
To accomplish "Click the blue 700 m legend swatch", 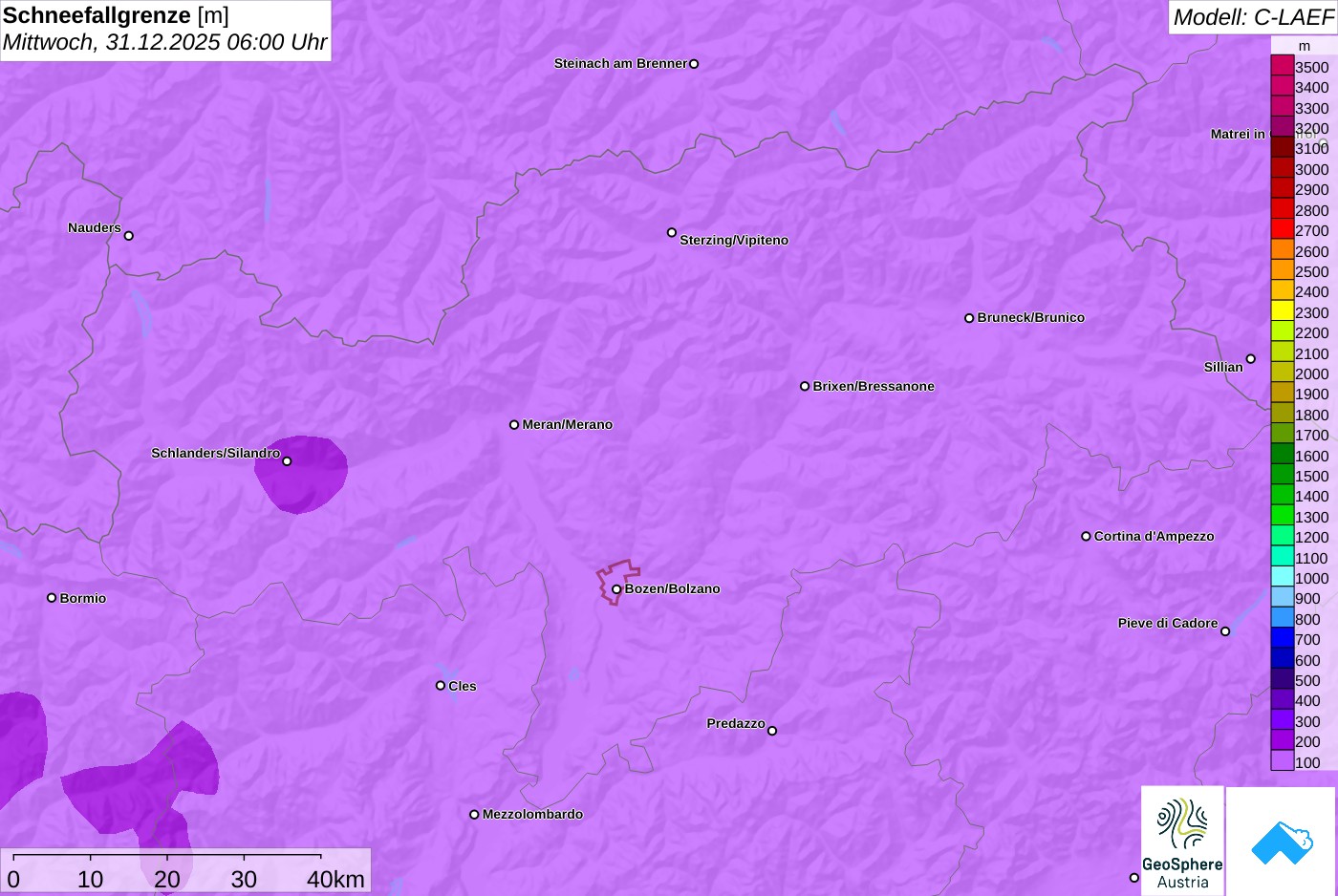I will 1283,638.
